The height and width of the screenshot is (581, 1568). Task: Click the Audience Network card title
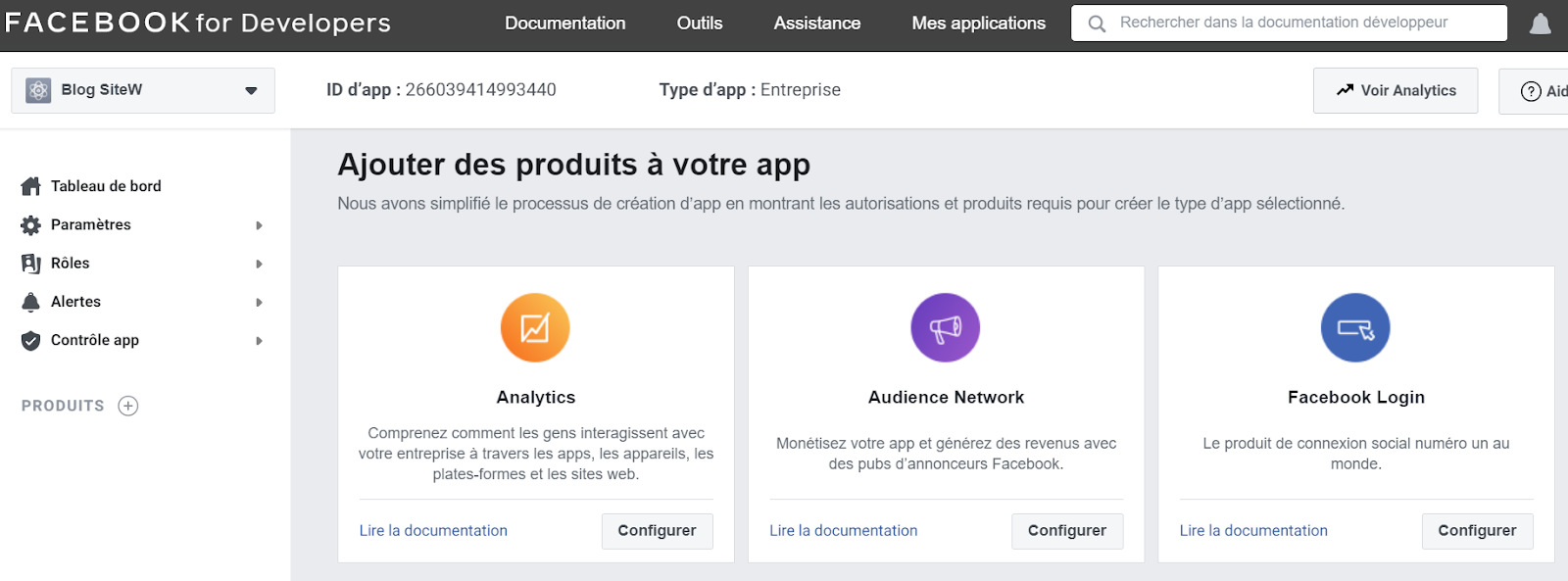(x=946, y=397)
